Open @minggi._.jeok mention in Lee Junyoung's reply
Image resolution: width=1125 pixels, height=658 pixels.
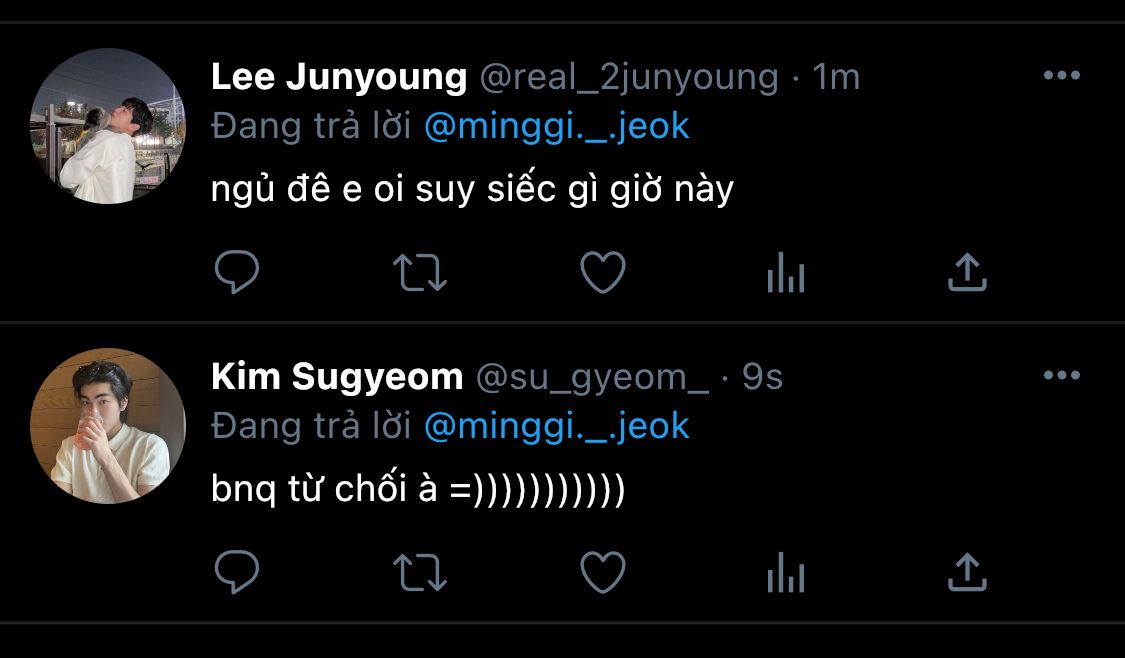pyautogui.click(x=557, y=127)
